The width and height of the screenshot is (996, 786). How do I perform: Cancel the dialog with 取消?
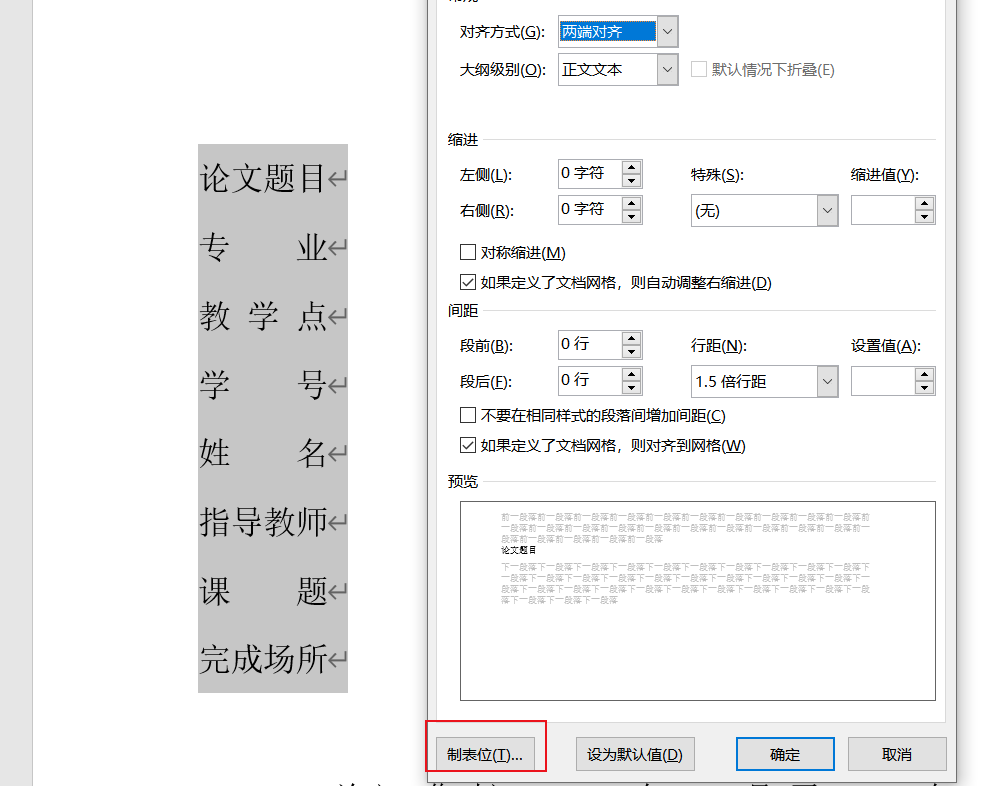click(897, 754)
